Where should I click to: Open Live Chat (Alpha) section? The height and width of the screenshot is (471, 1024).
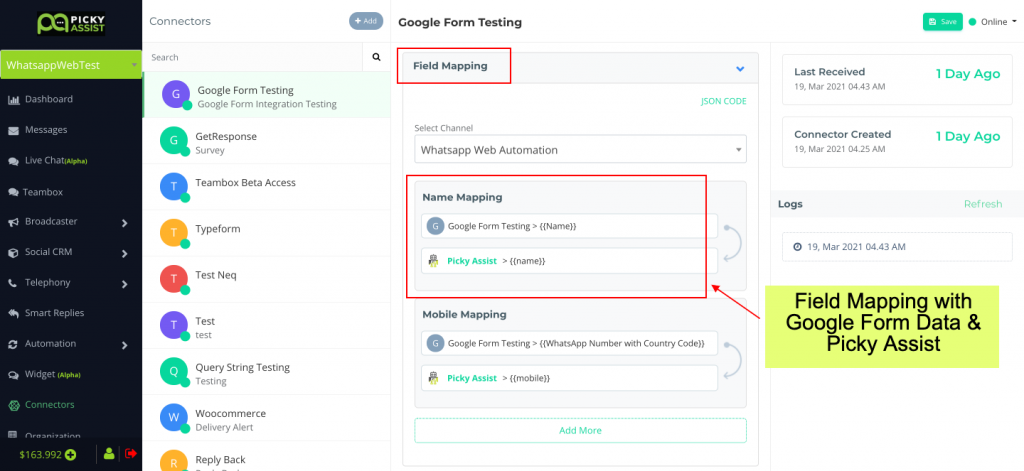pos(56,161)
